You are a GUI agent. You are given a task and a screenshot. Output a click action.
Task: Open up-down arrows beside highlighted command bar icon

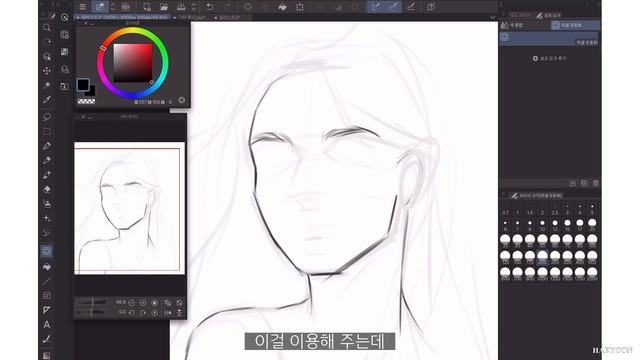[113, 7]
